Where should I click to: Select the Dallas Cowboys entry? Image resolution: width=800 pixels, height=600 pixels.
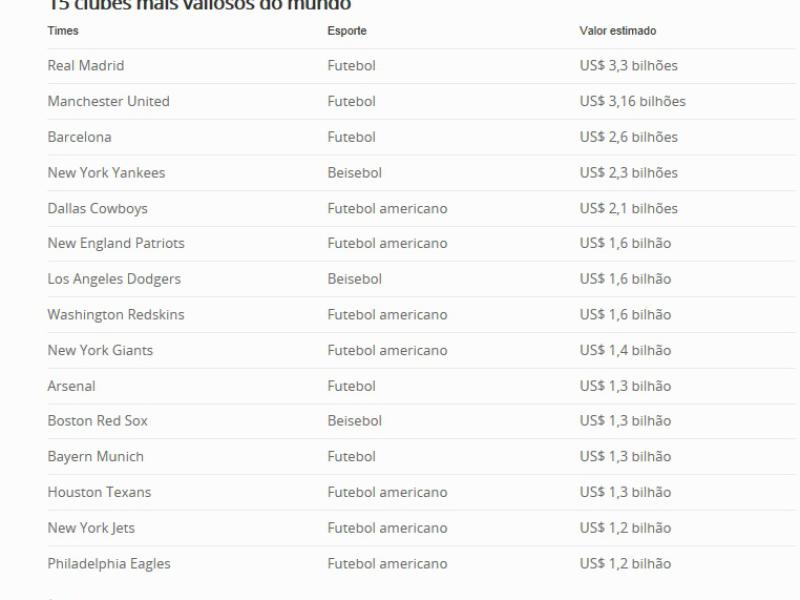[x=97, y=208]
